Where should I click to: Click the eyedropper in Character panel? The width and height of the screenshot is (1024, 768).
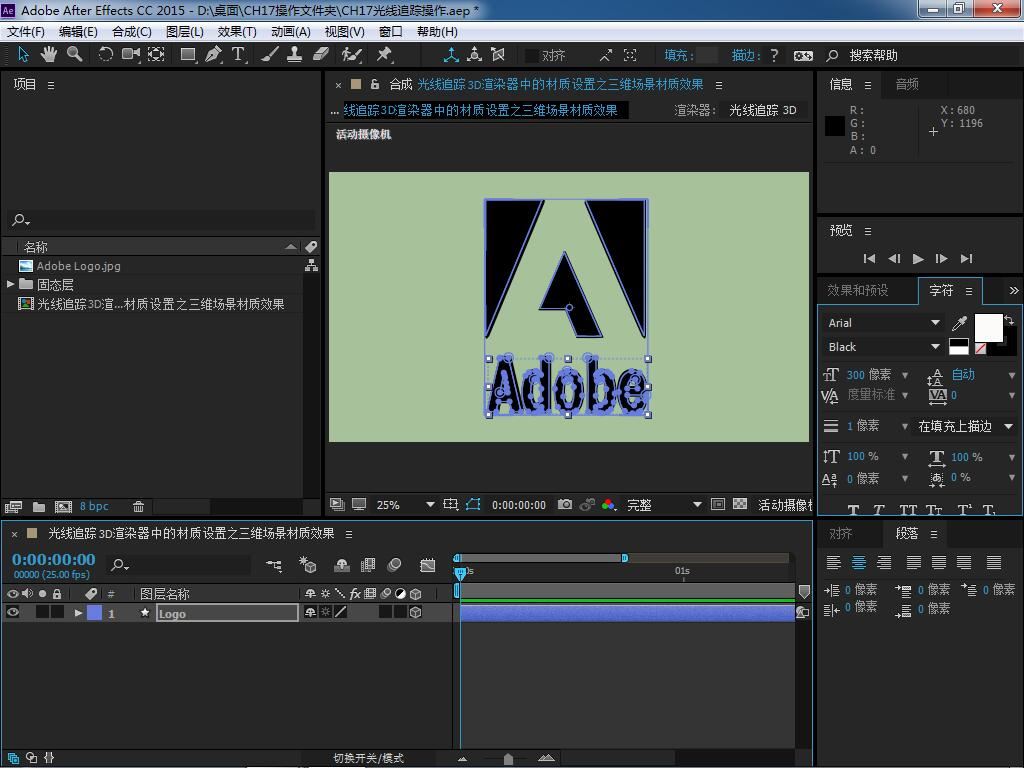(959, 323)
